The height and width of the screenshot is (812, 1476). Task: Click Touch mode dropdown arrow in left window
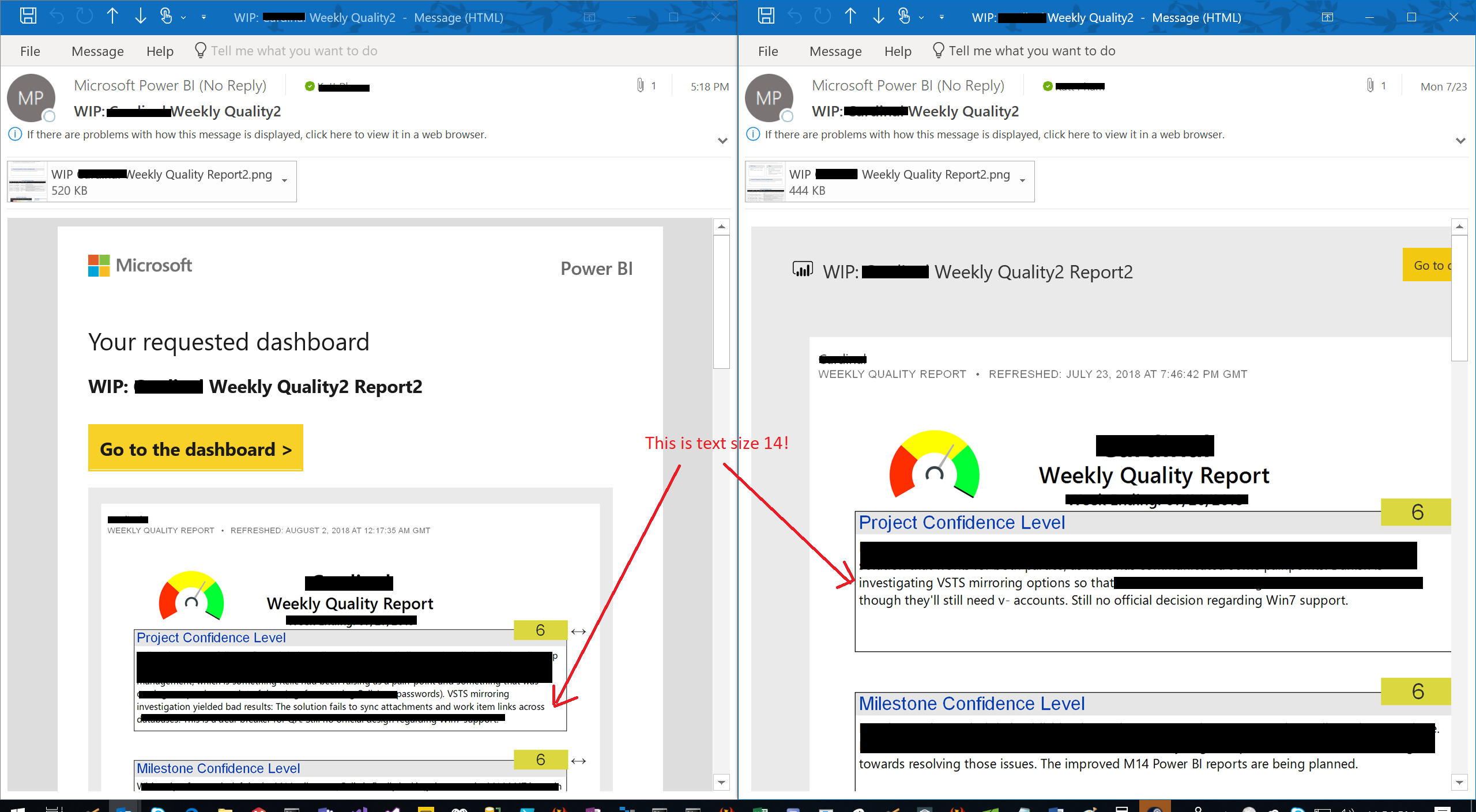click(183, 18)
